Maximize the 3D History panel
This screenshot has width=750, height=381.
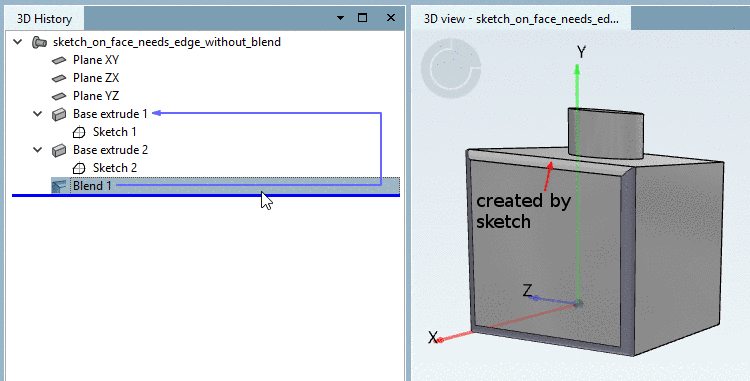pos(363,18)
